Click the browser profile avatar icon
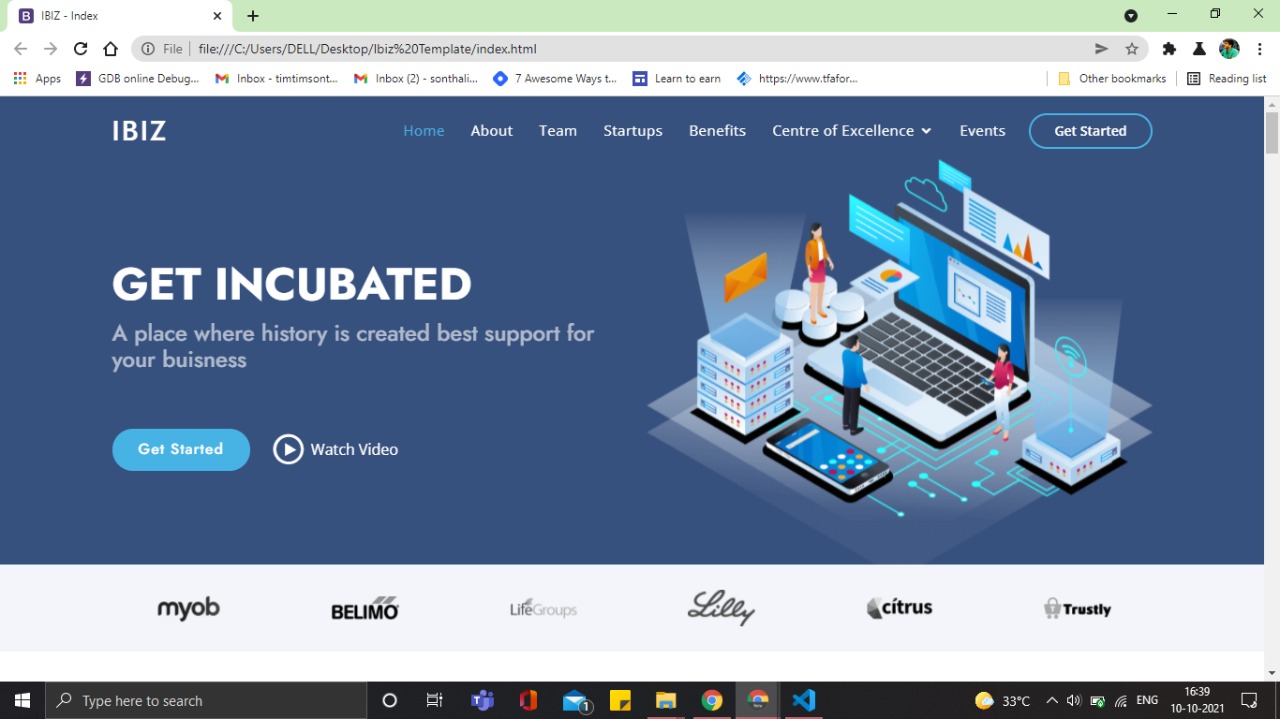The image size is (1280, 719). (x=1228, y=48)
